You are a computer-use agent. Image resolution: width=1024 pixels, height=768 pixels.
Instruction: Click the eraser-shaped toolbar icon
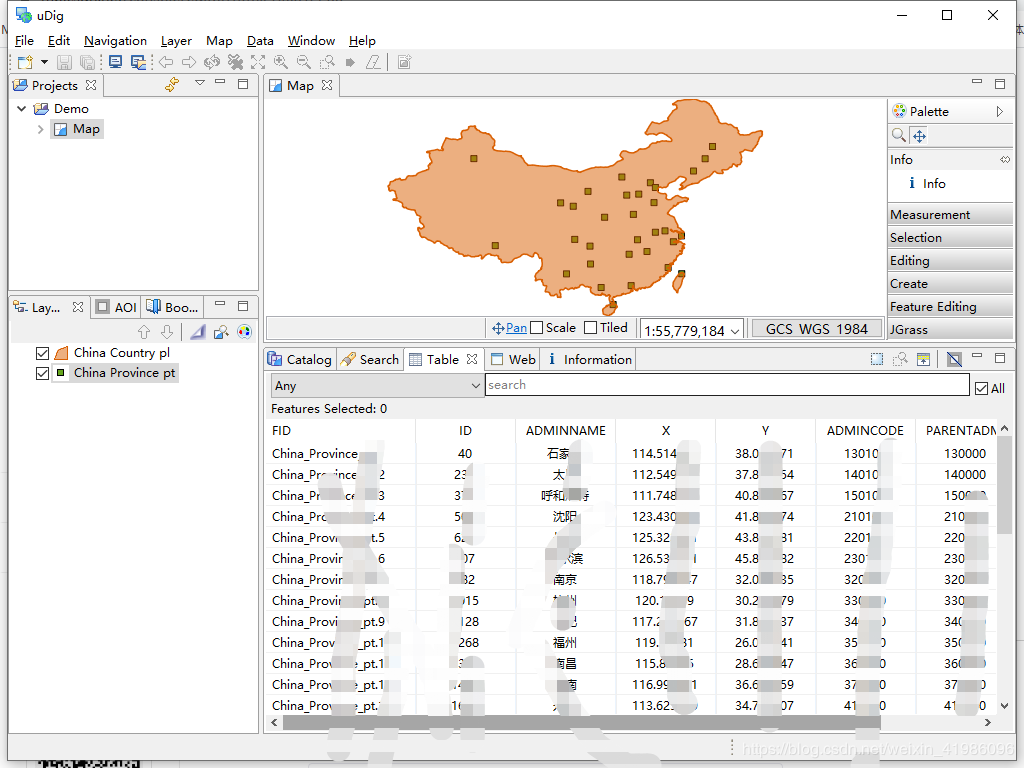[373, 62]
